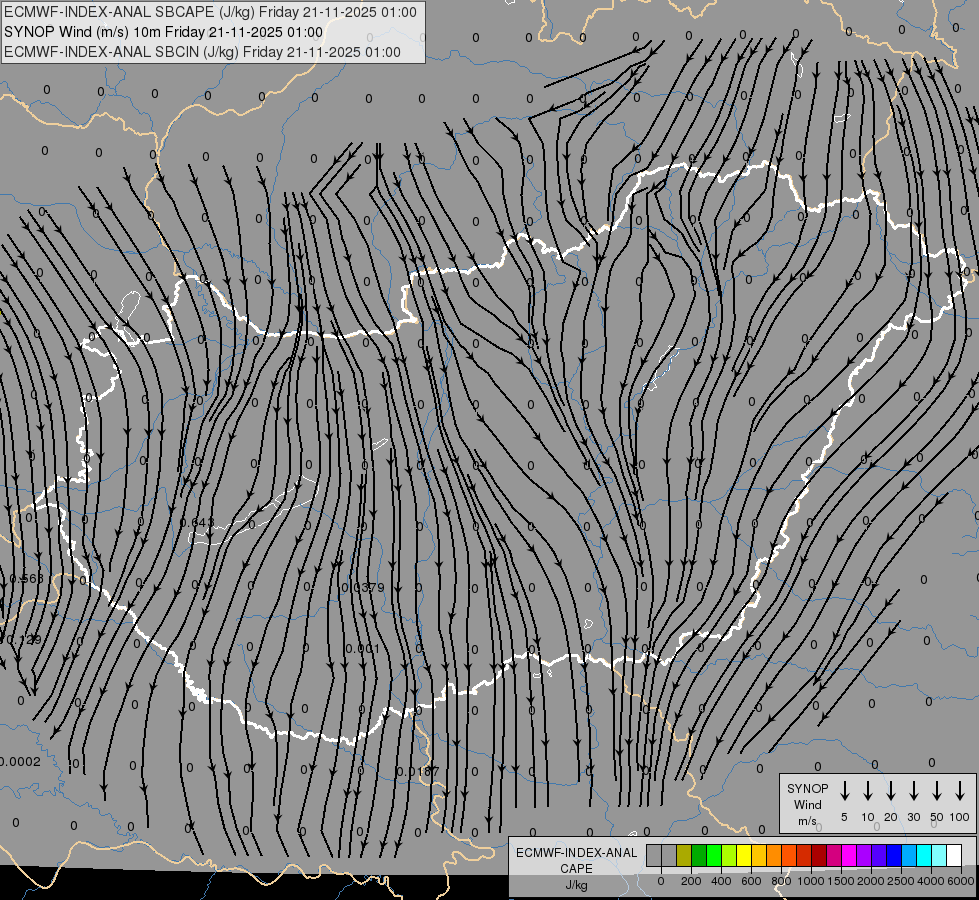Click the 0.0002 value on the map
The image size is (979, 900).
coord(20,761)
